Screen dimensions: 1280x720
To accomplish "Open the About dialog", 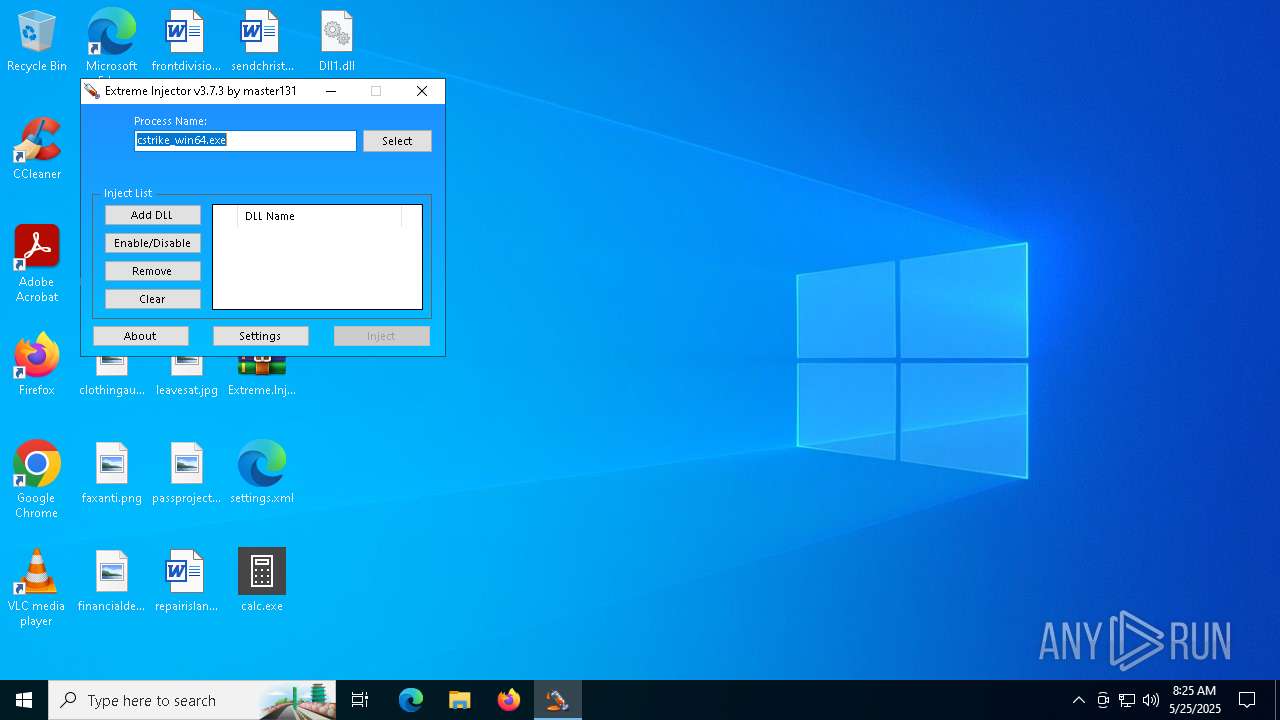I will click(x=140, y=336).
